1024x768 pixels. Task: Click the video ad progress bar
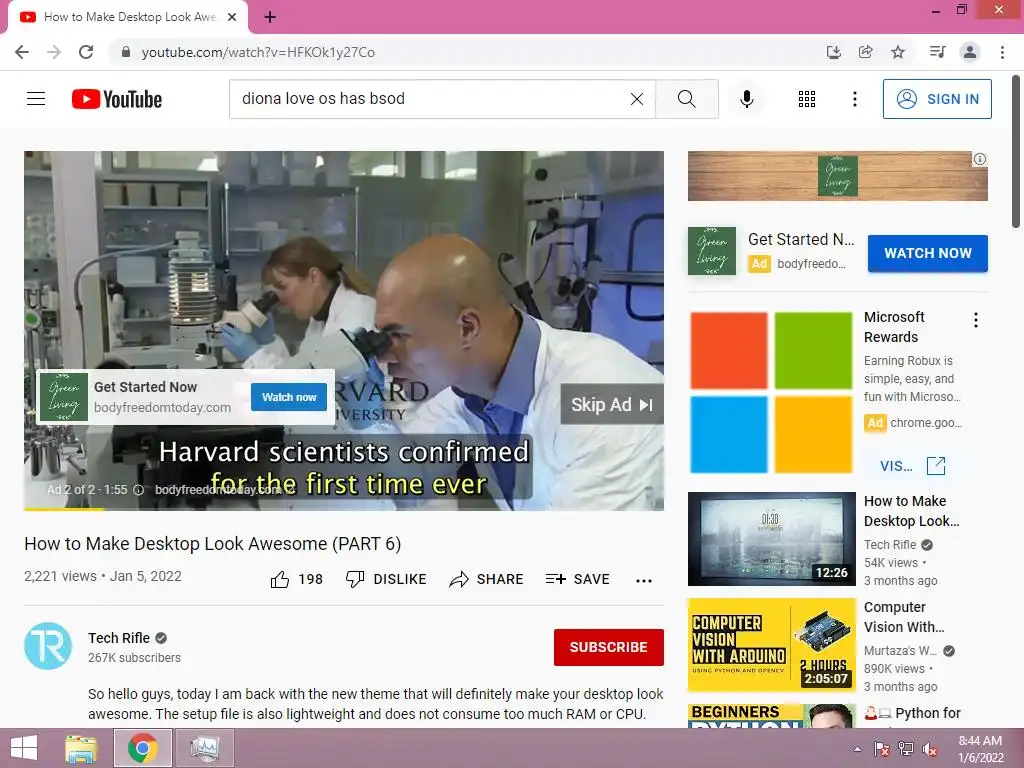[344, 508]
